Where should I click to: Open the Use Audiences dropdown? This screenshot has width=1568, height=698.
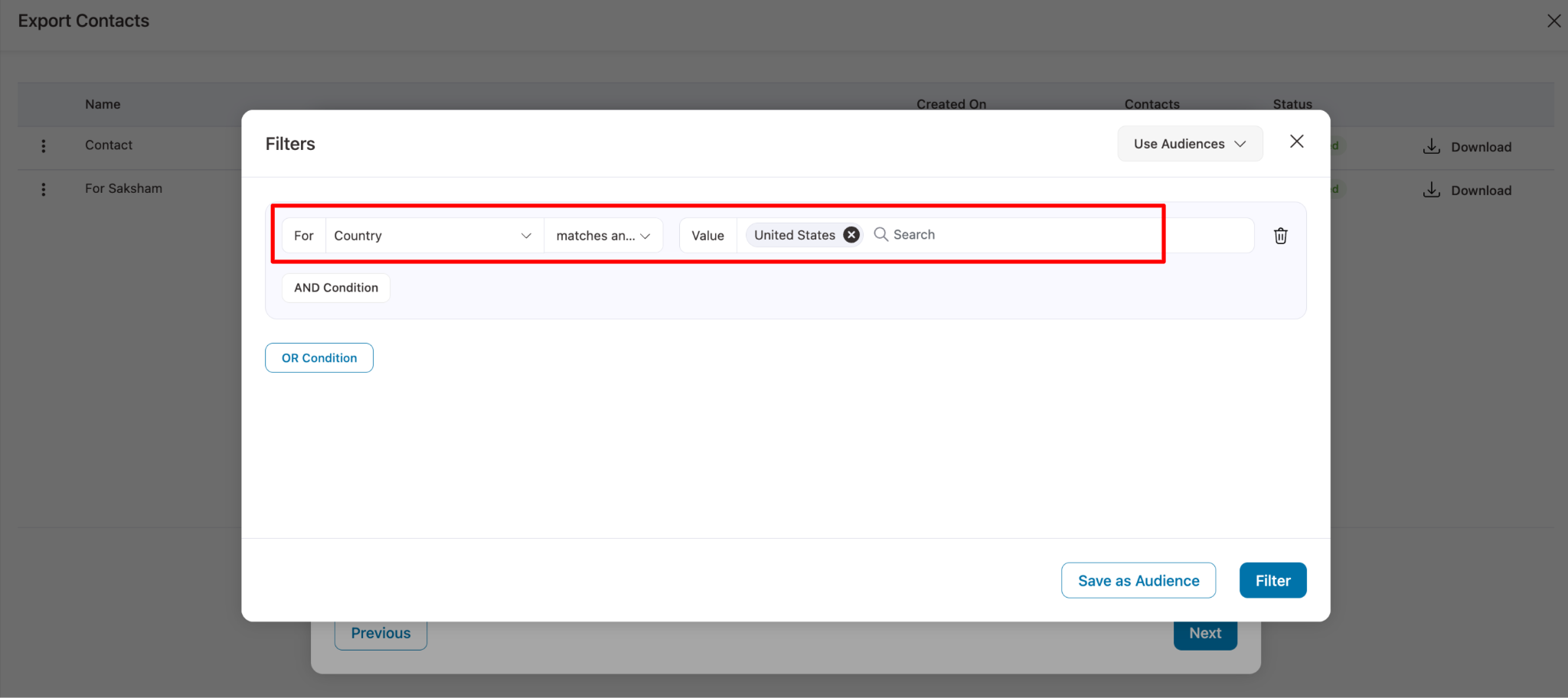[1189, 143]
